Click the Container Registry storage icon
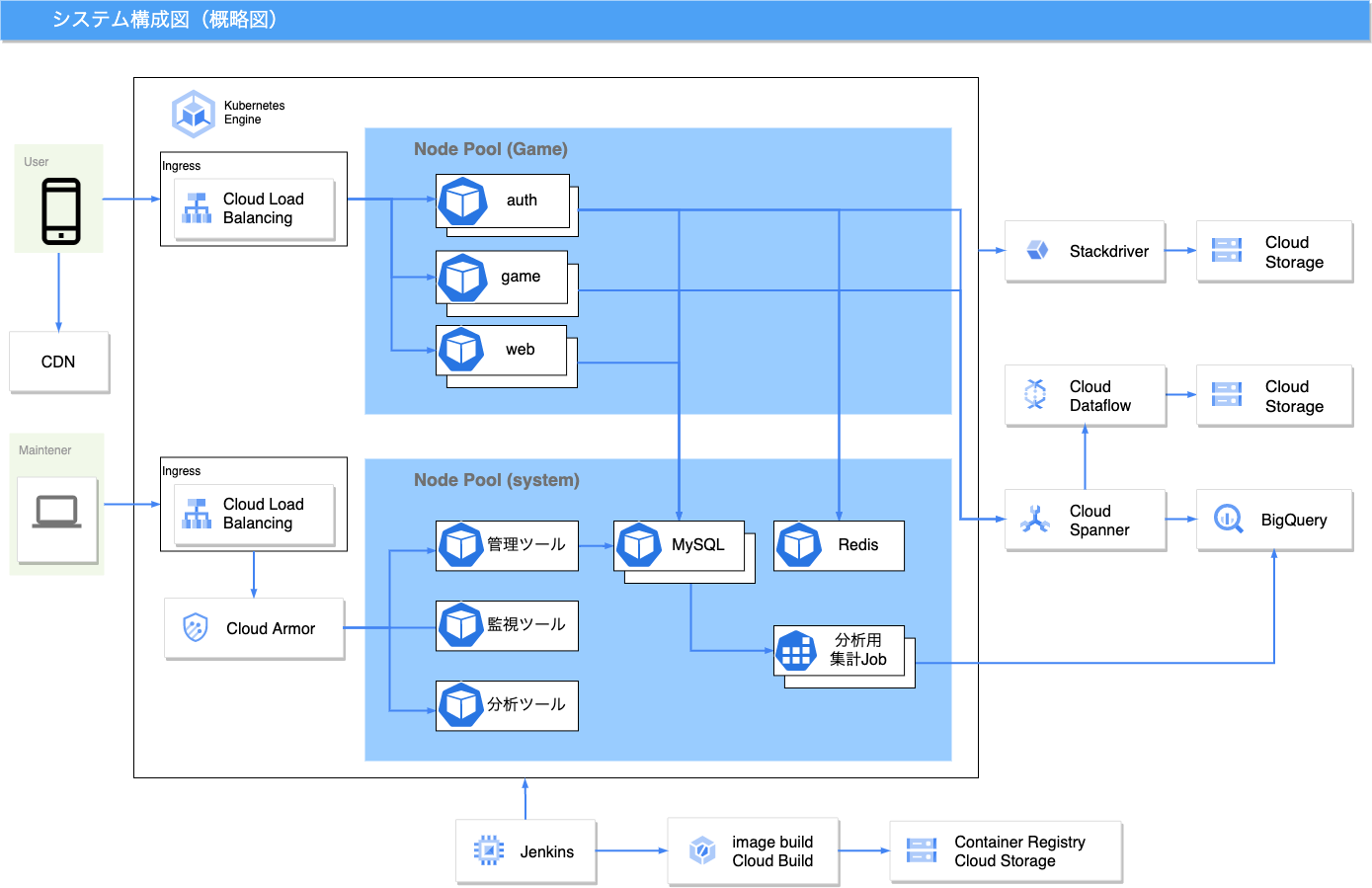 [x=922, y=850]
